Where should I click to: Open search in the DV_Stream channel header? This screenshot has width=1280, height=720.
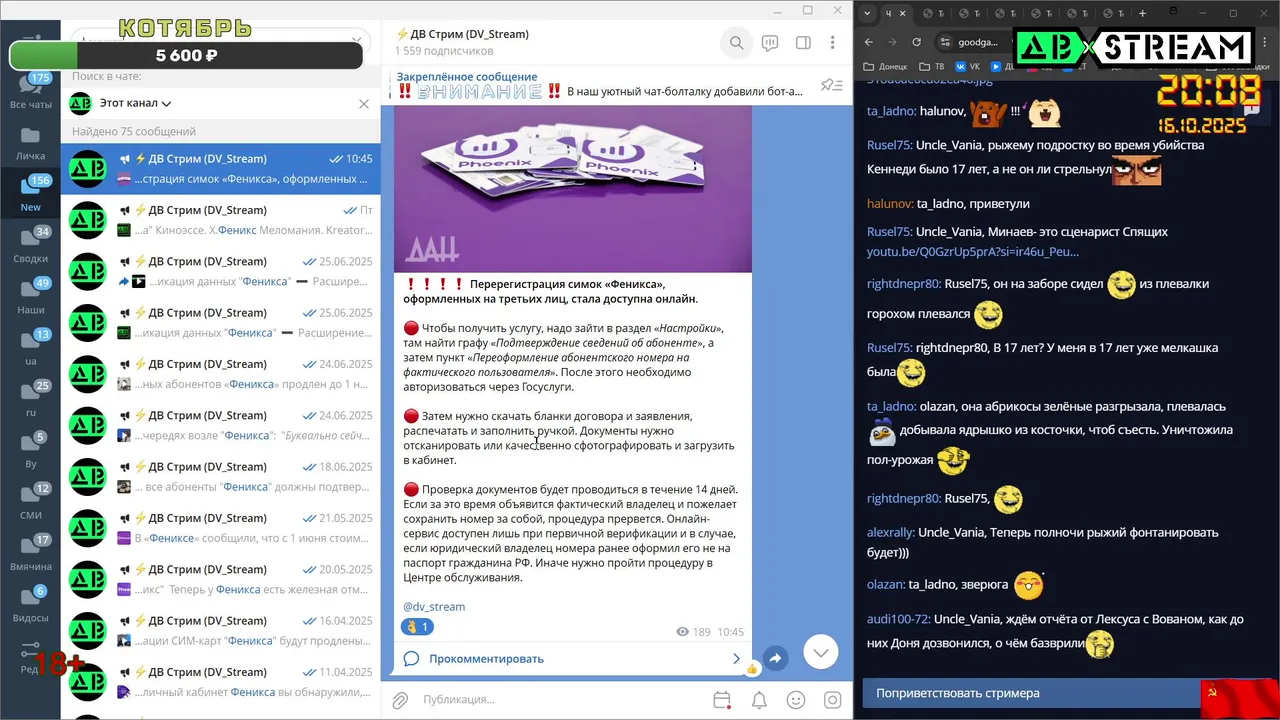tap(736, 43)
